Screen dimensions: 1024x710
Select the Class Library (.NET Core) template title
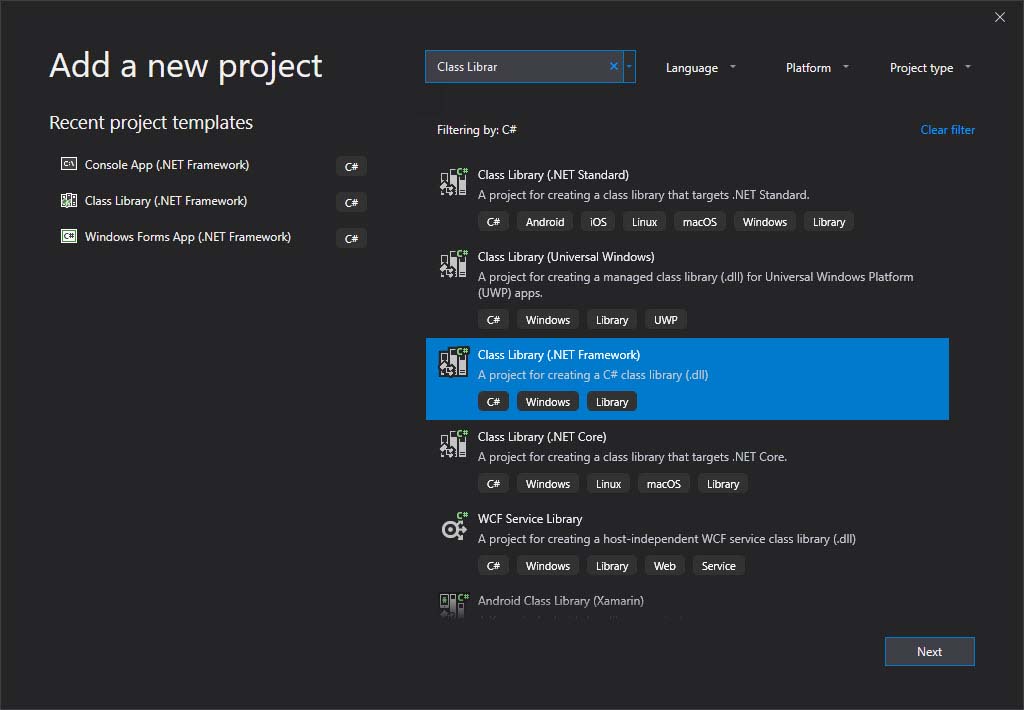(542, 437)
